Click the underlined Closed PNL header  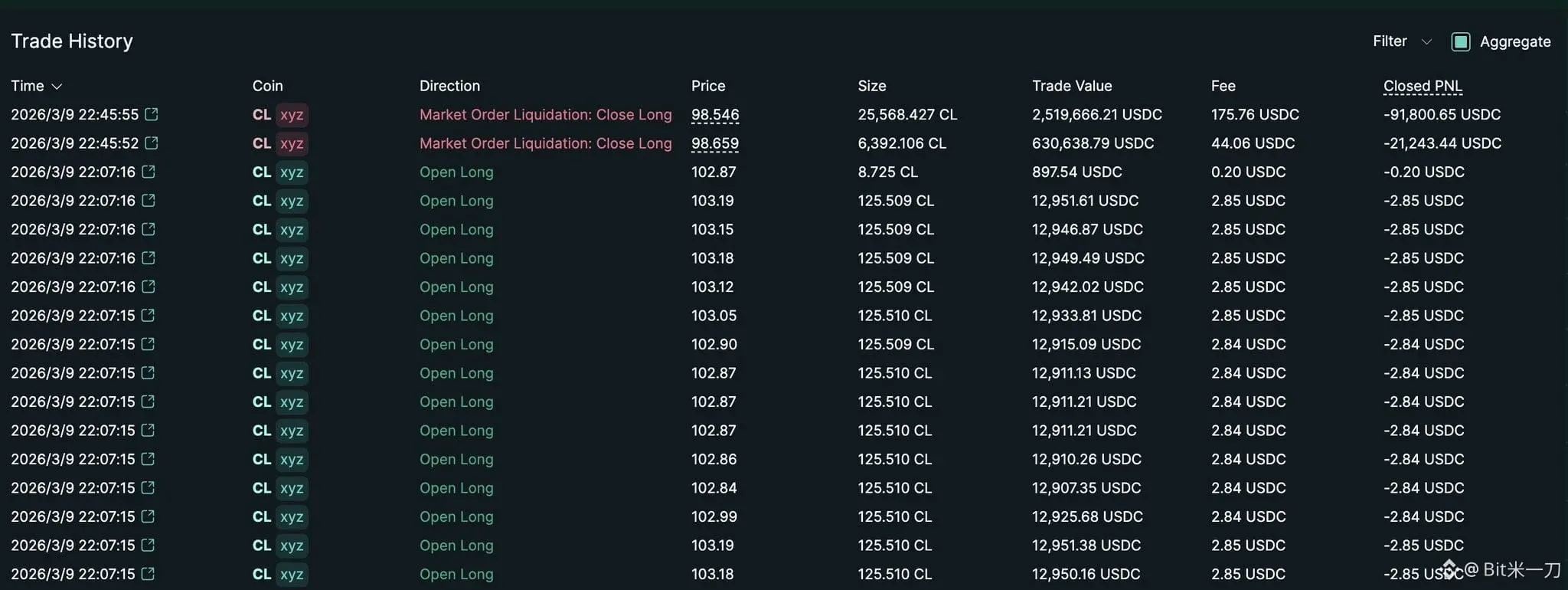tap(1423, 87)
